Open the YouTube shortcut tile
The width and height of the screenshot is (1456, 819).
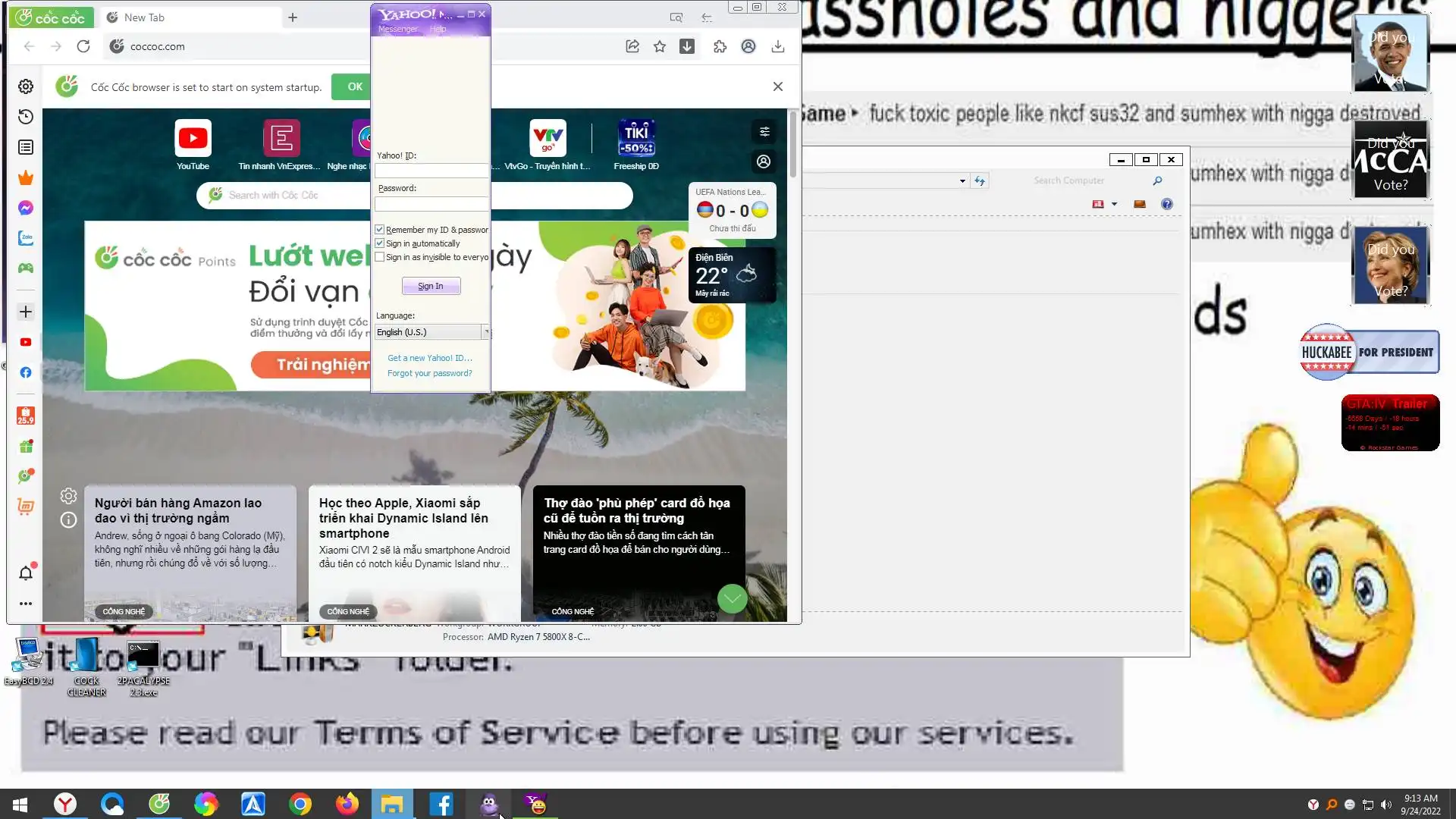pyautogui.click(x=193, y=139)
